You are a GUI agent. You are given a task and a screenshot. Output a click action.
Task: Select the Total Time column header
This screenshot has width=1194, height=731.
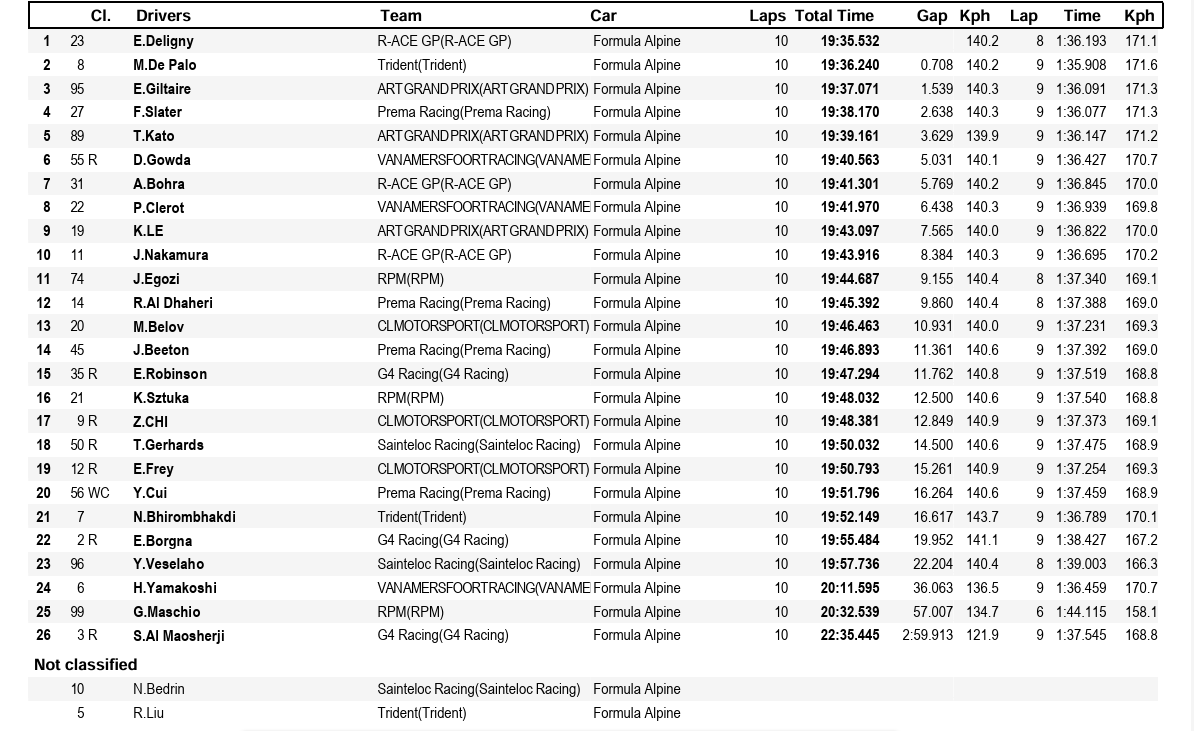pos(834,16)
